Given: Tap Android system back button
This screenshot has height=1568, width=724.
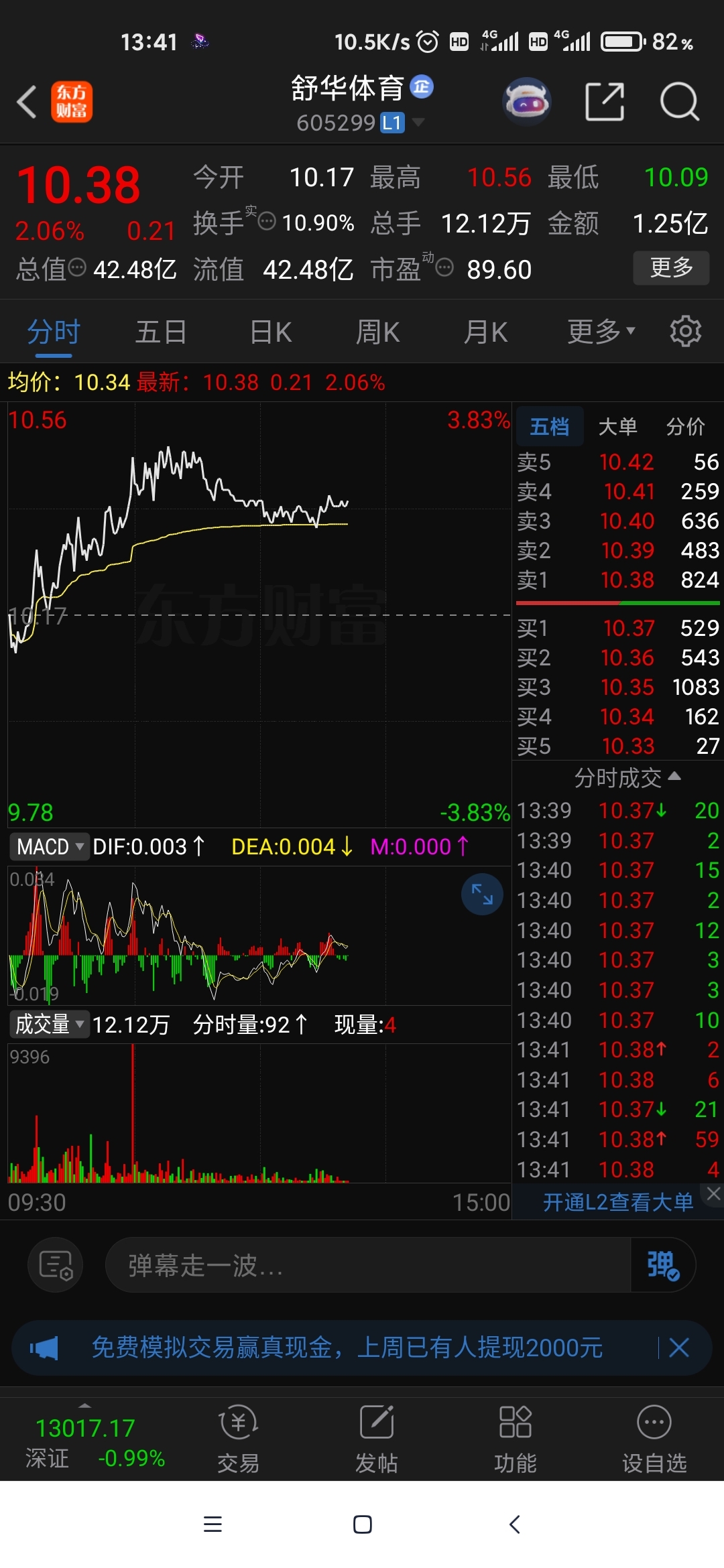Looking at the screenshot, I should tap(514, 1524).
